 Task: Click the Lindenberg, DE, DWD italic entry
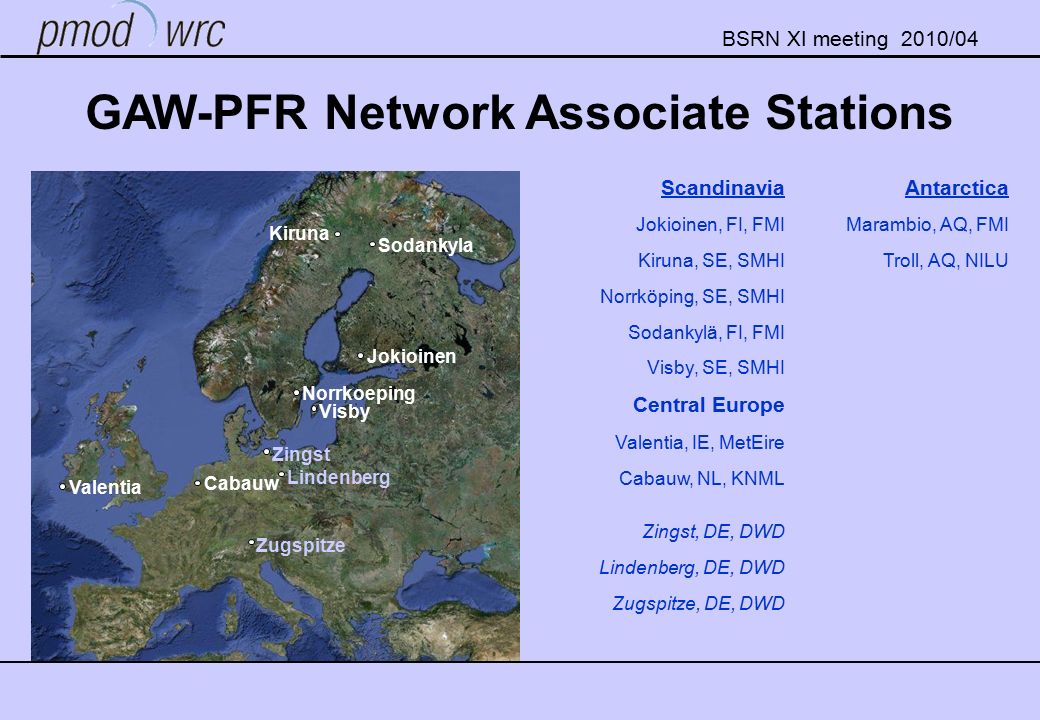point(692,568)
